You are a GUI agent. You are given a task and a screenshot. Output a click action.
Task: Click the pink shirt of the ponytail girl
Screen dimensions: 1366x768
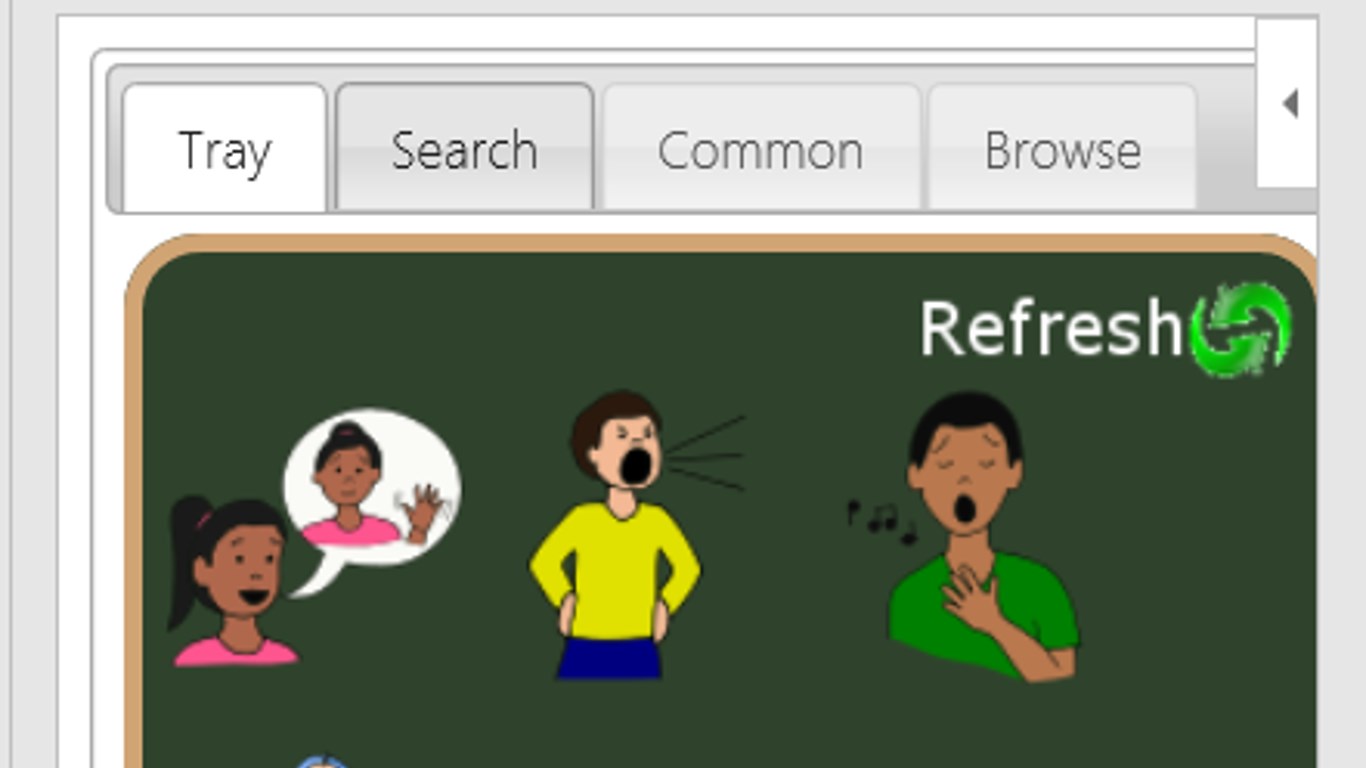tap(236, 652)
